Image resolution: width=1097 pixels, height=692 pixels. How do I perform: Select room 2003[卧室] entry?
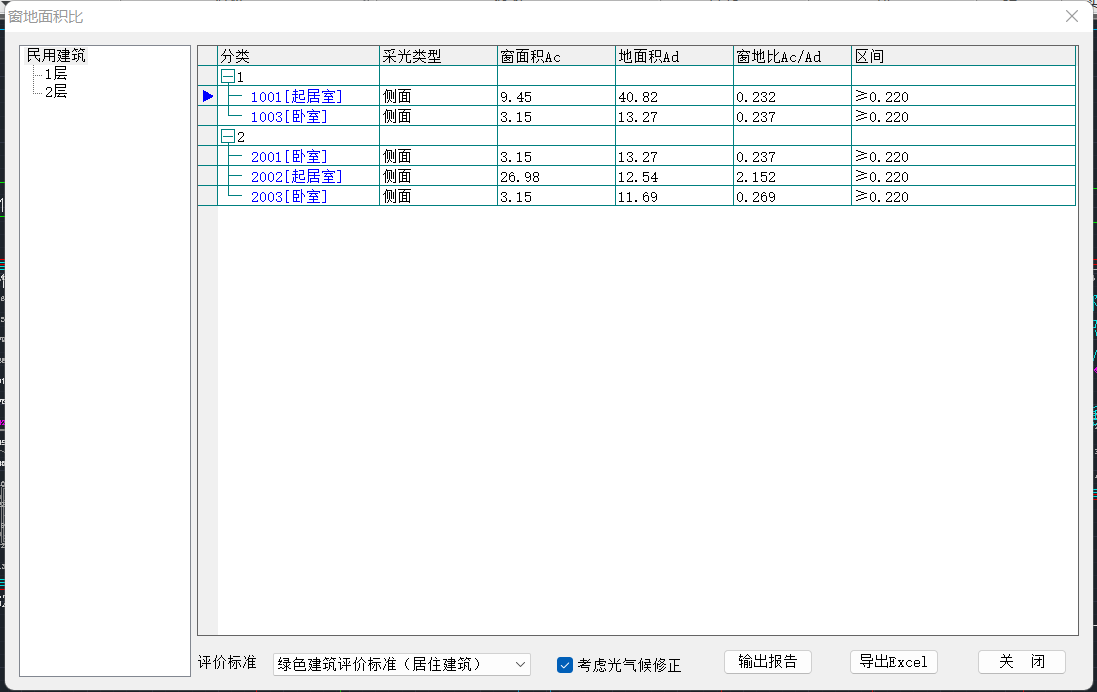coord(289,197)
